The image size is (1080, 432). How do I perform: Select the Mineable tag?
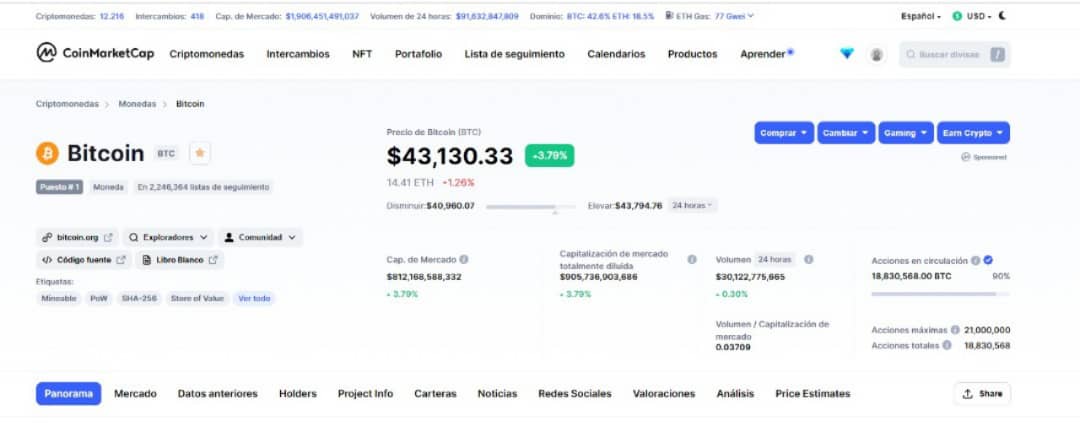point(59,299)
